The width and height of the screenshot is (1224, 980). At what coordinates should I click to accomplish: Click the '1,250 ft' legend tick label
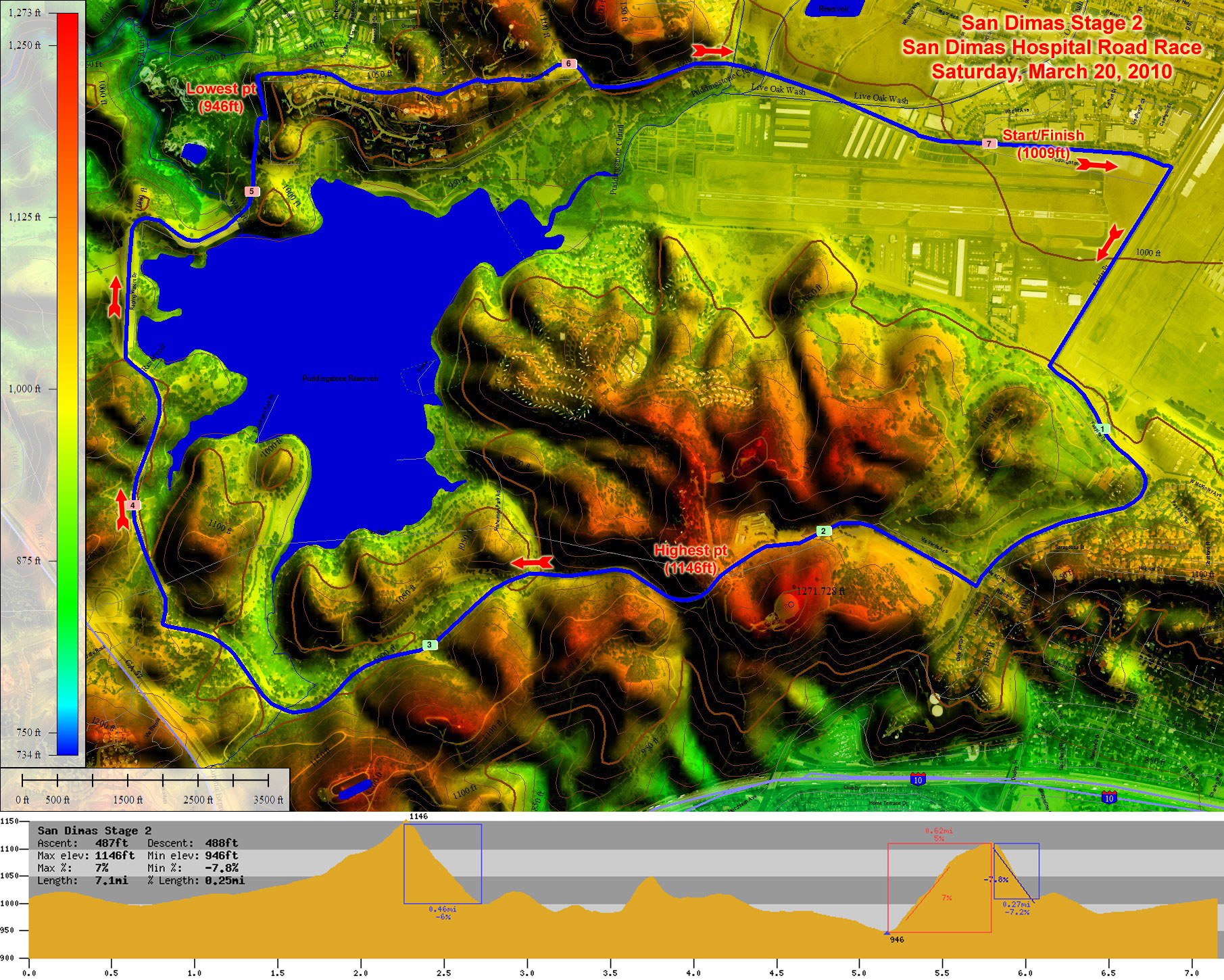point(24,45)
